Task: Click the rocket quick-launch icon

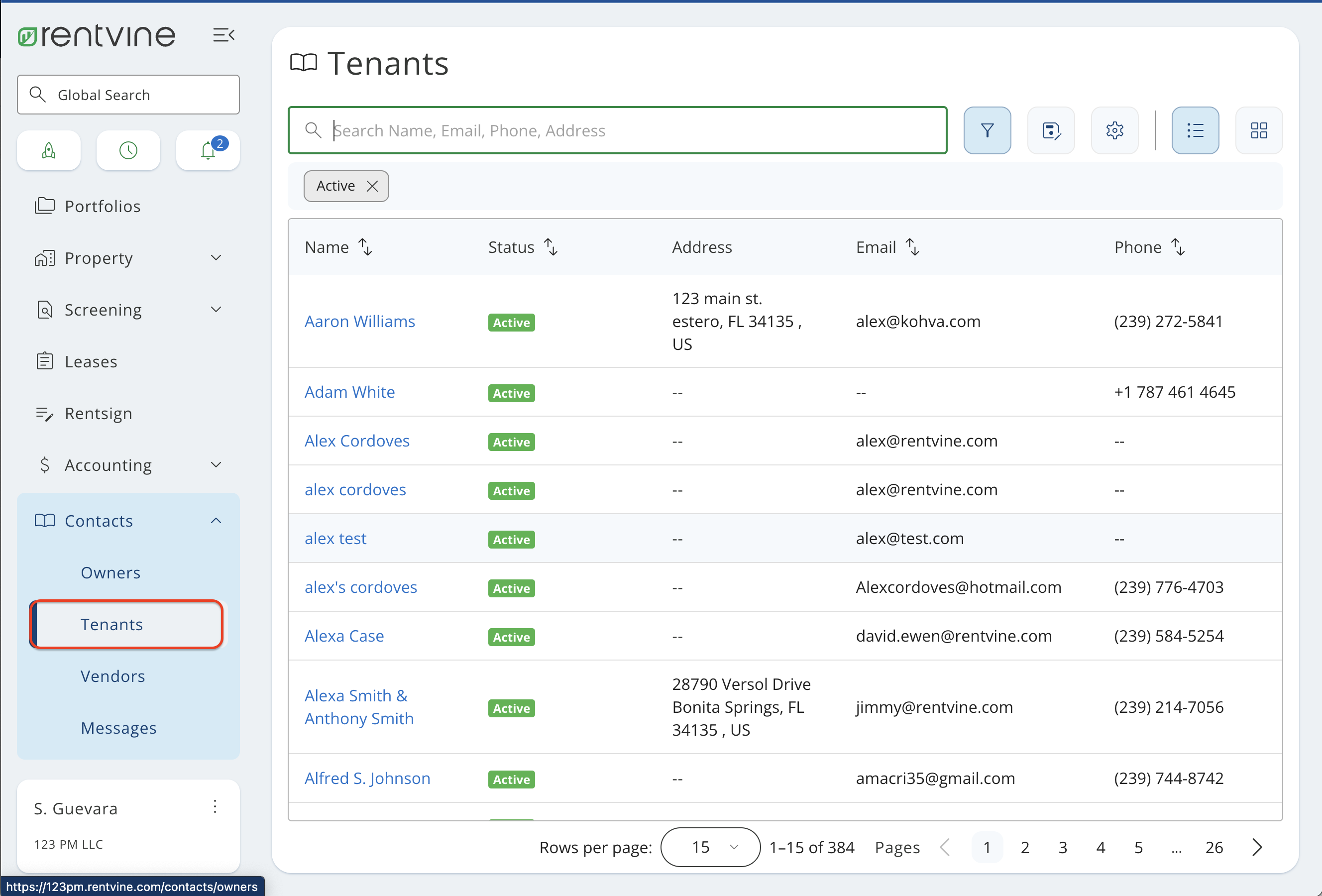Action: pos(48,150)
